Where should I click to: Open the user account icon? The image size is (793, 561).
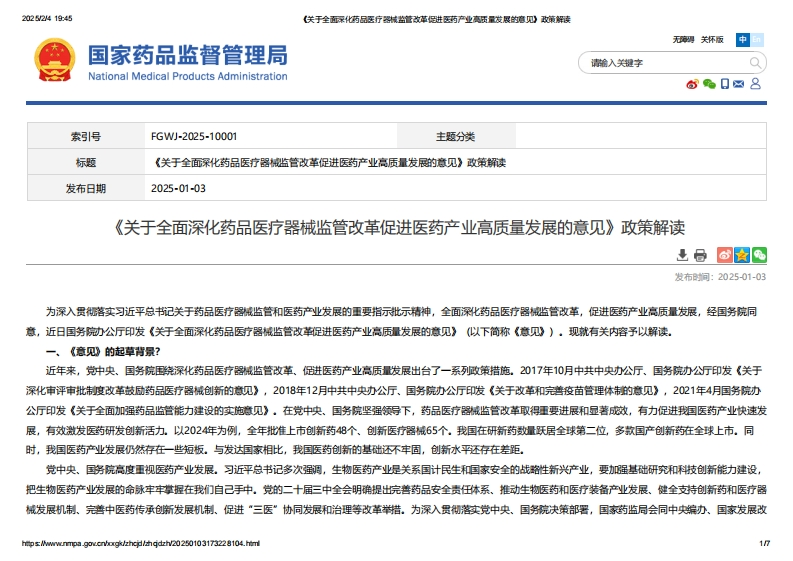(x=756, y=84)
